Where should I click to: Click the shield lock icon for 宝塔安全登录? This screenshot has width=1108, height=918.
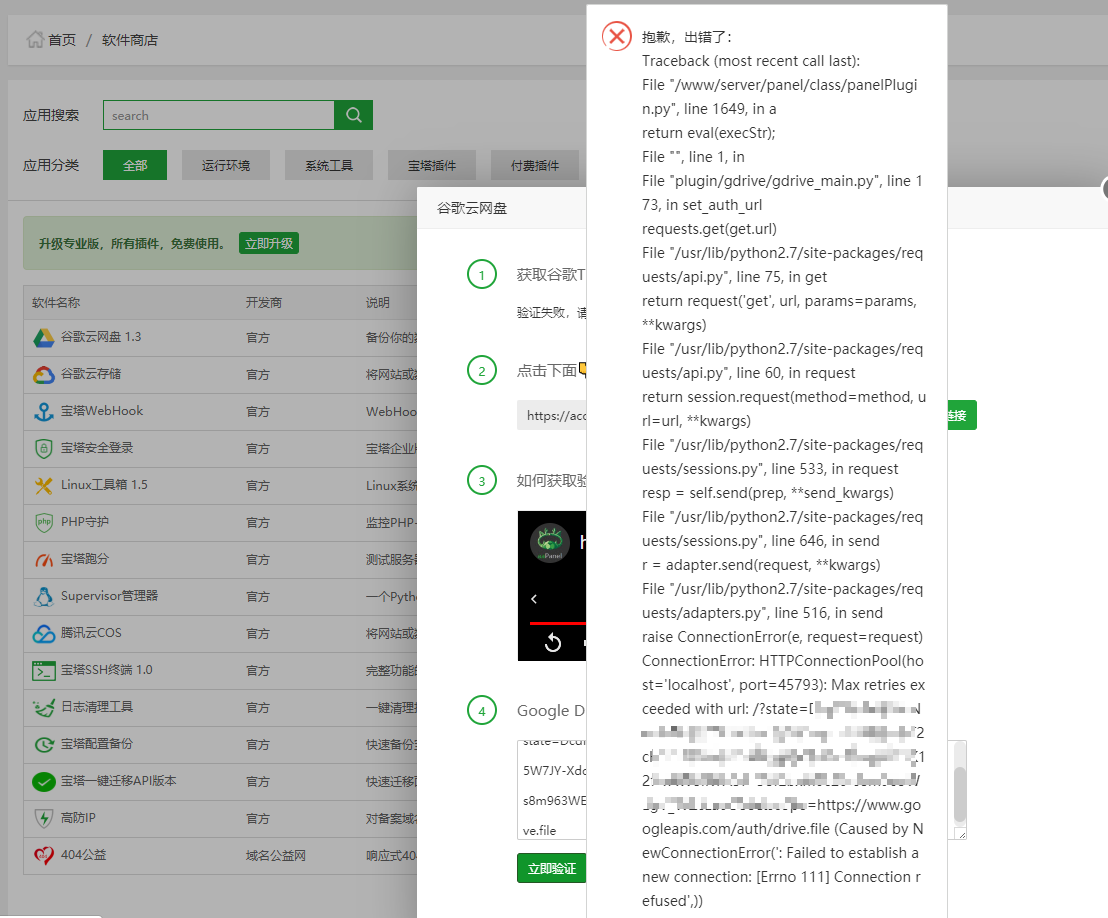pyautogui.click(x=44, y=449)
